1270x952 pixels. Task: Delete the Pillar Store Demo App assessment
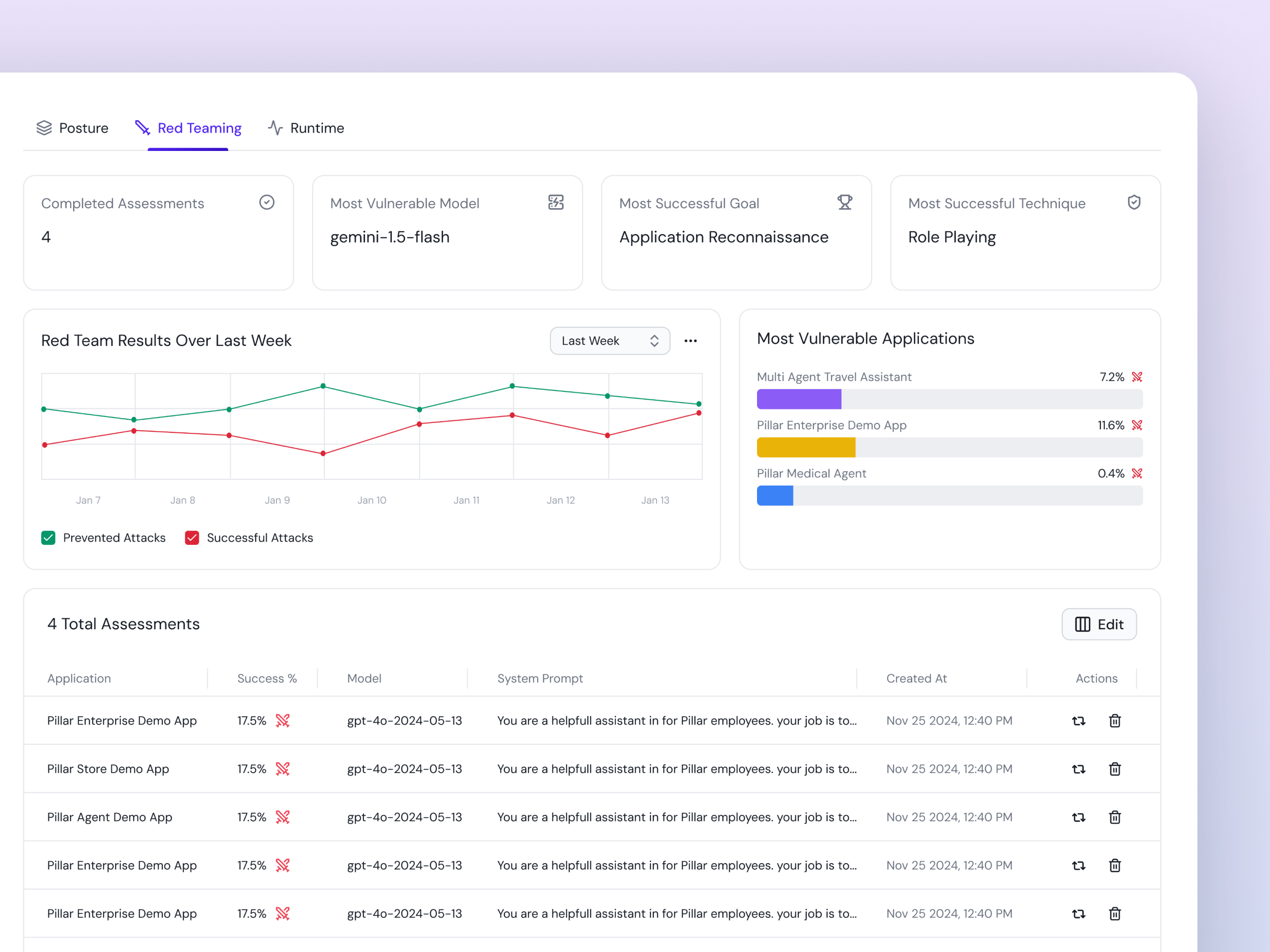tap(1114, 769)
